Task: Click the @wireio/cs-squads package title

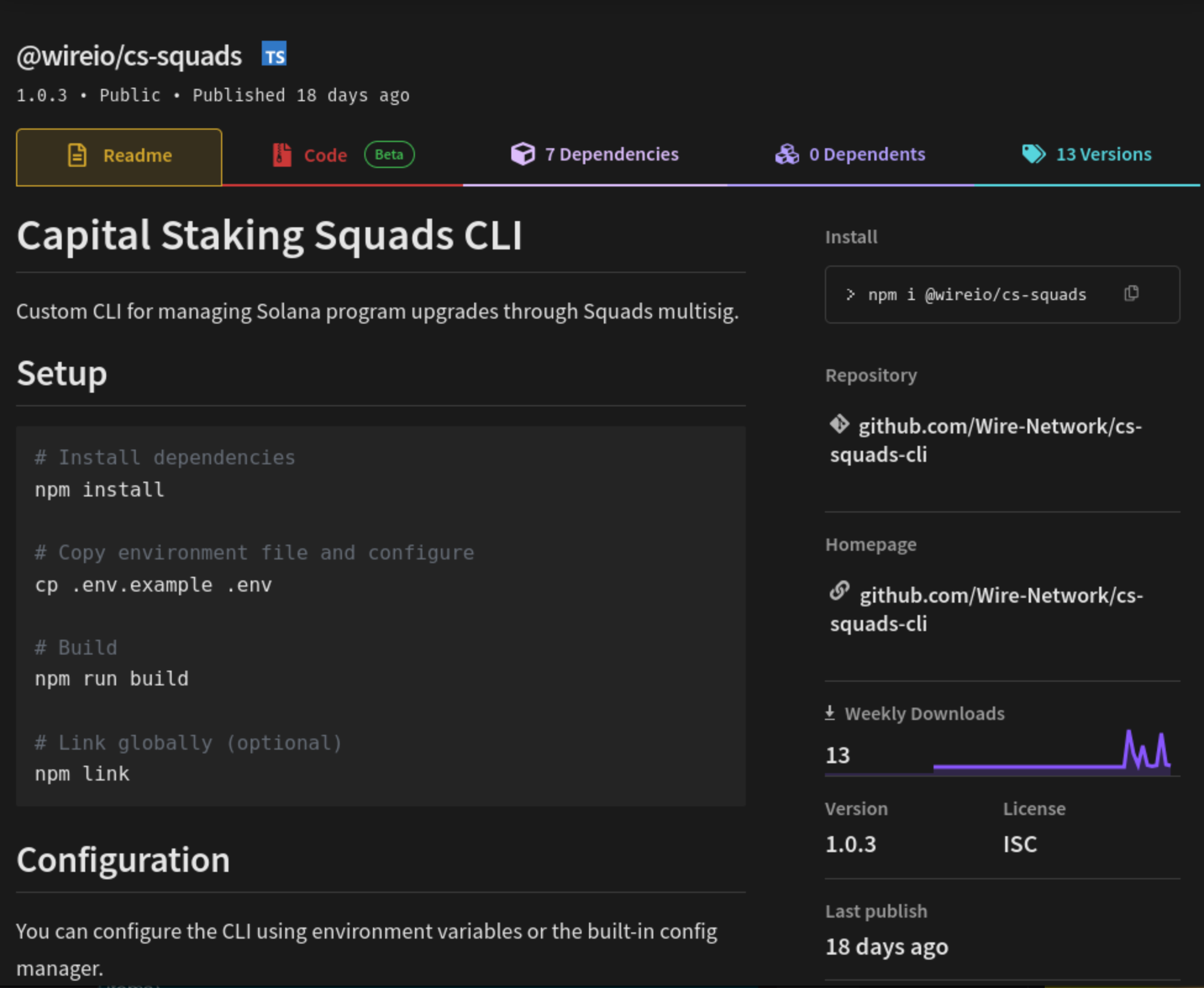Action: (x=129, y=54)
